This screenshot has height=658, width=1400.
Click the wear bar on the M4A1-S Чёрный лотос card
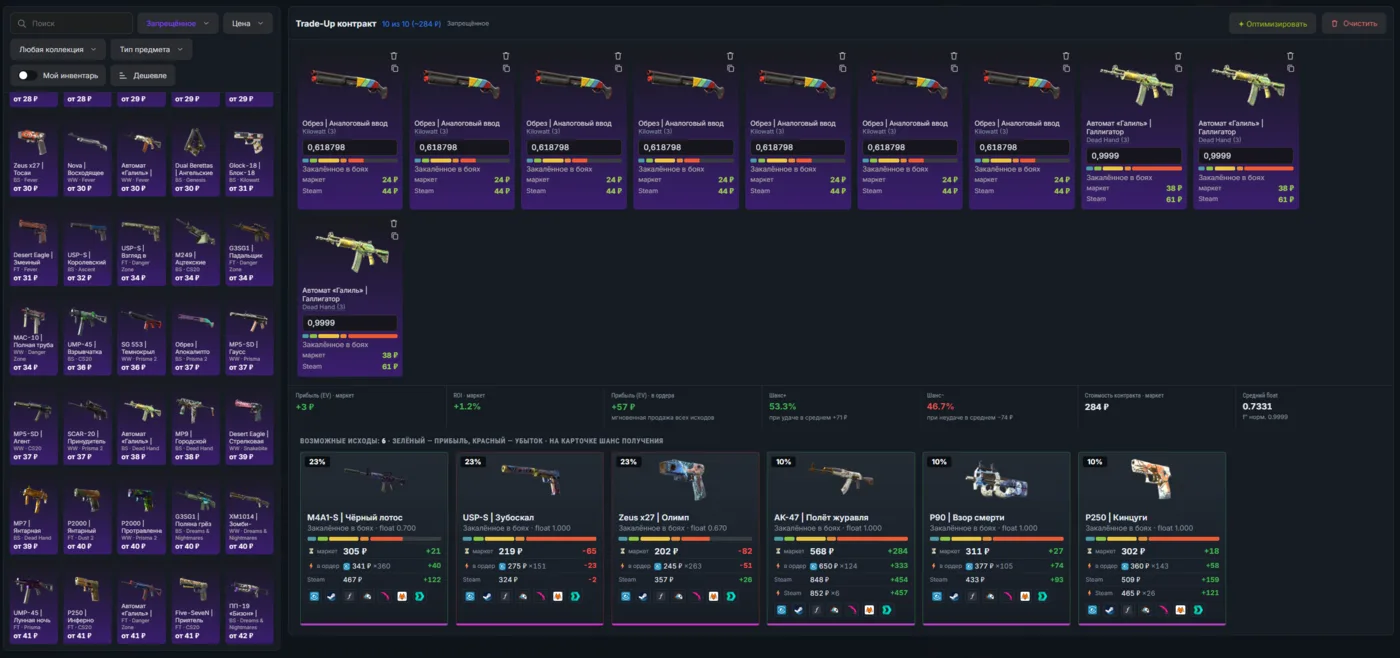coord(374,538)
